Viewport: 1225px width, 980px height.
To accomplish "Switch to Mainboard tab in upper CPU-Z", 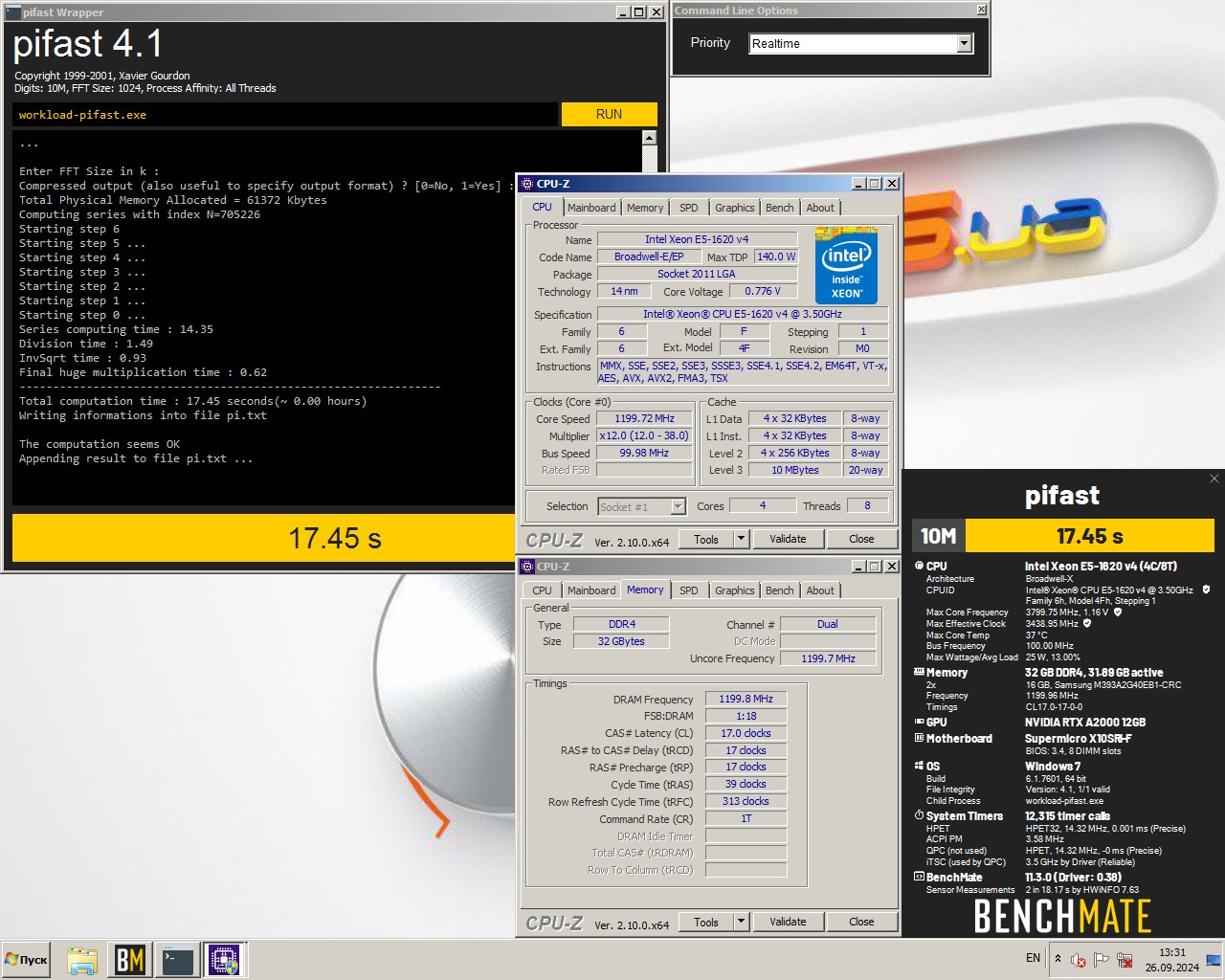I will (x=591, y=208).
